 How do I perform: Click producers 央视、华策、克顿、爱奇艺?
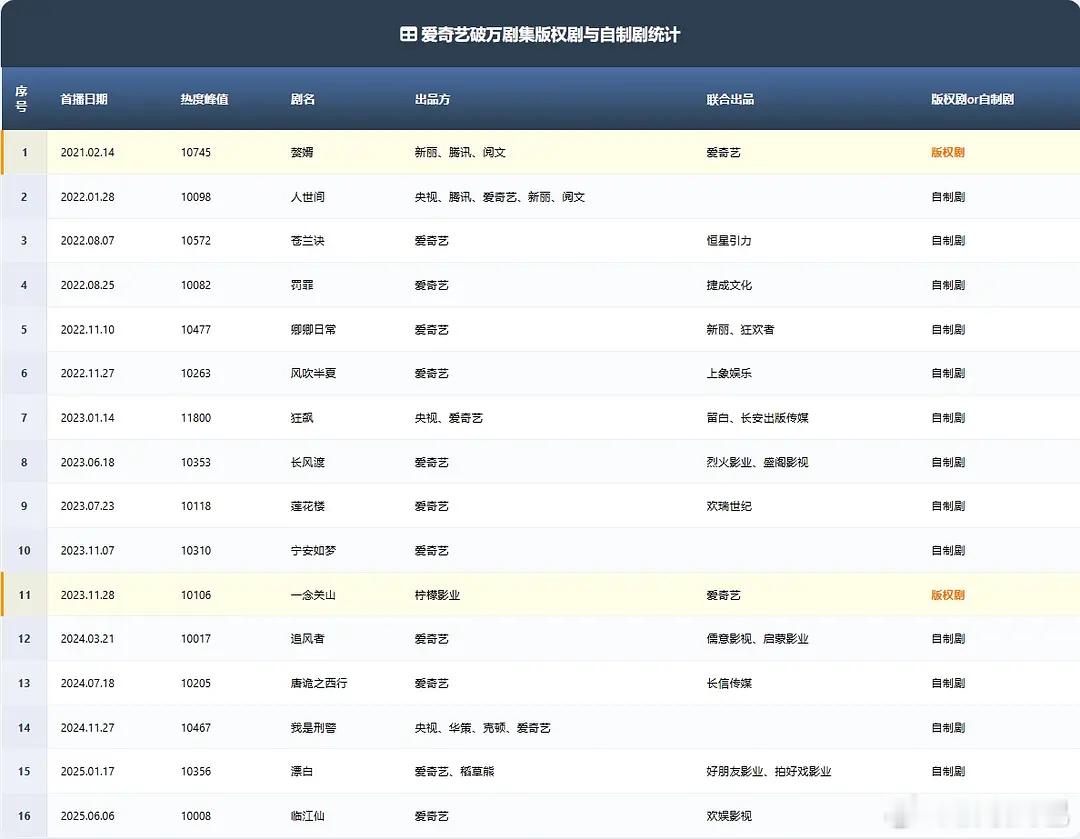point(483,727)
